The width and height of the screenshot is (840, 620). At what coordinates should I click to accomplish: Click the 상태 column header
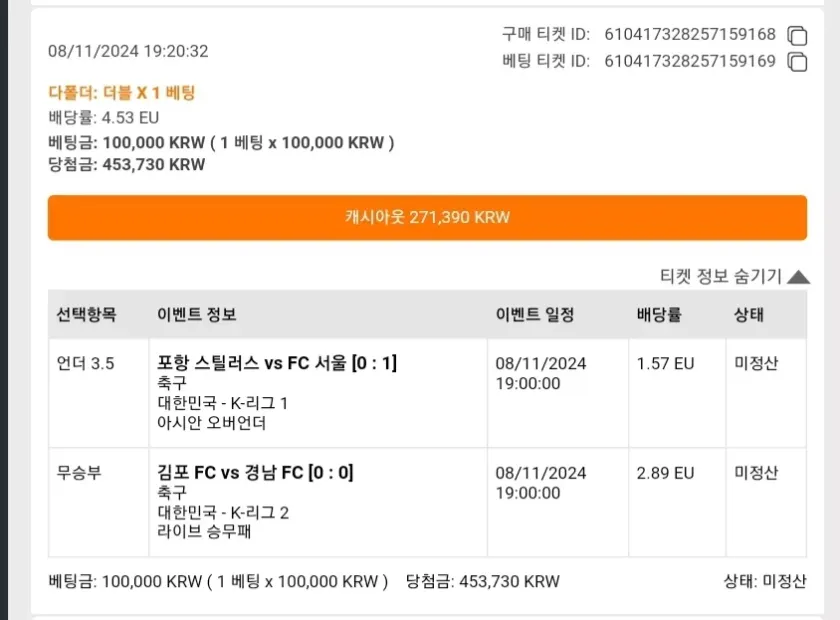click(x=749, y=315)
